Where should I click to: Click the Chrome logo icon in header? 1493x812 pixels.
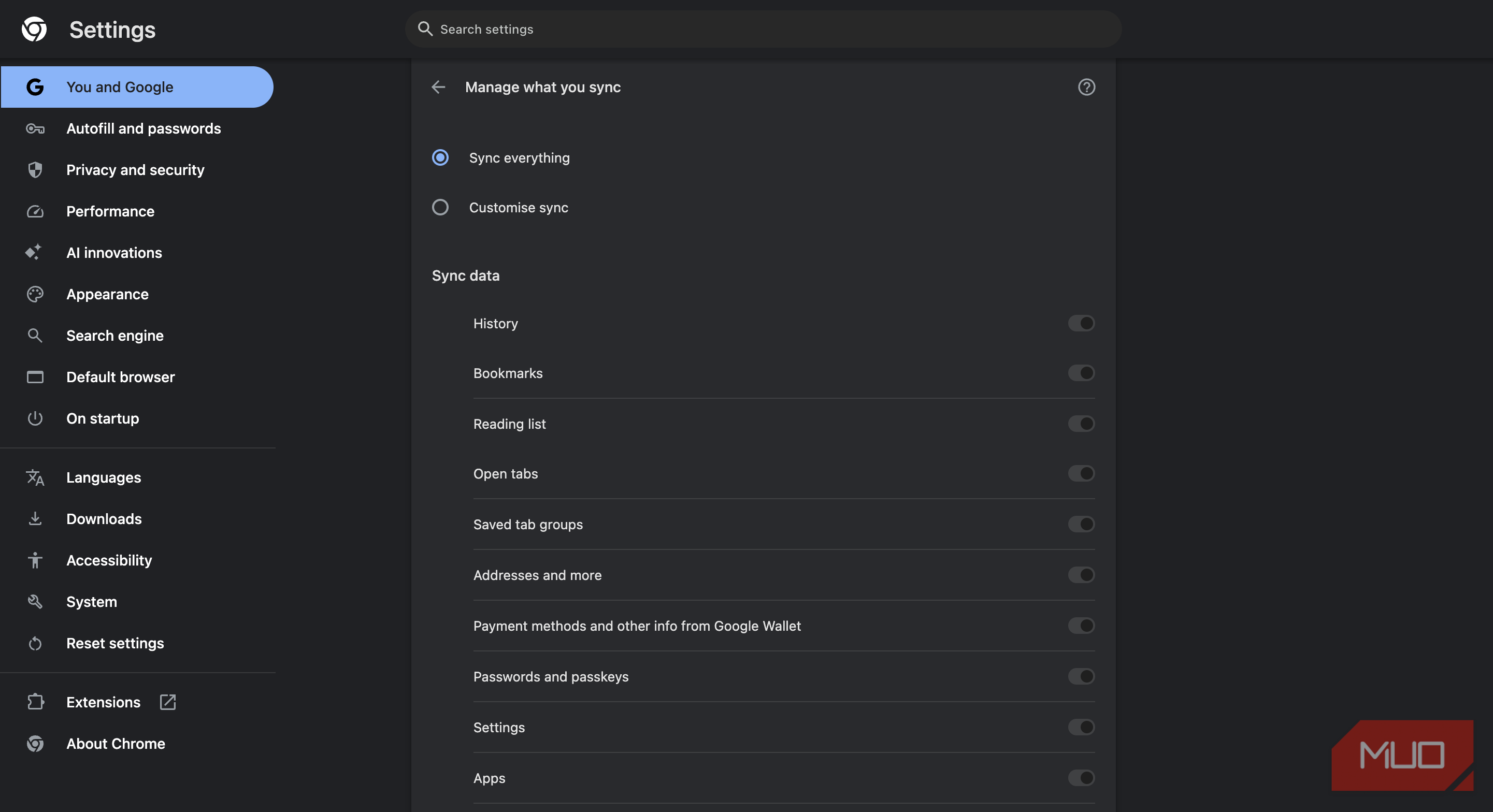(x=34, y=29)
